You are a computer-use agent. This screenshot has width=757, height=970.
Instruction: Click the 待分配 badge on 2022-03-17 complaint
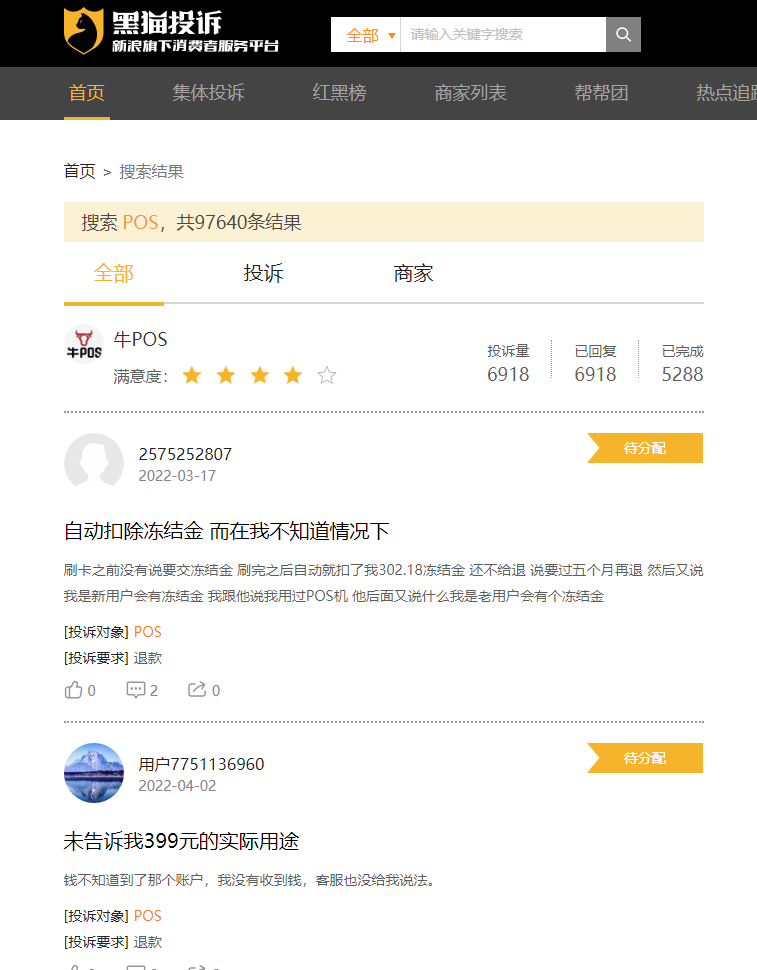(x=645, y=448)
